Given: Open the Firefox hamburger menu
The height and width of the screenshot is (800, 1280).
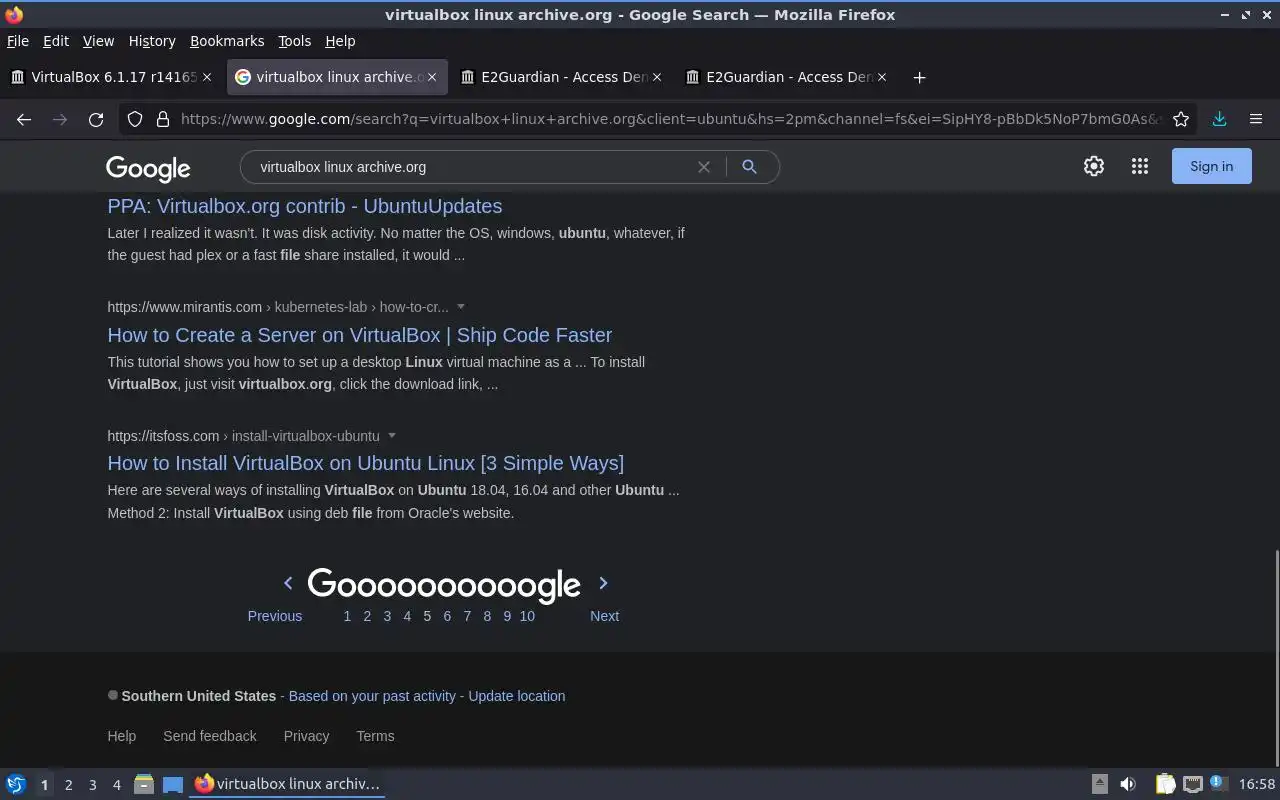Looking at the screenshot, I should coord(1256,119).
